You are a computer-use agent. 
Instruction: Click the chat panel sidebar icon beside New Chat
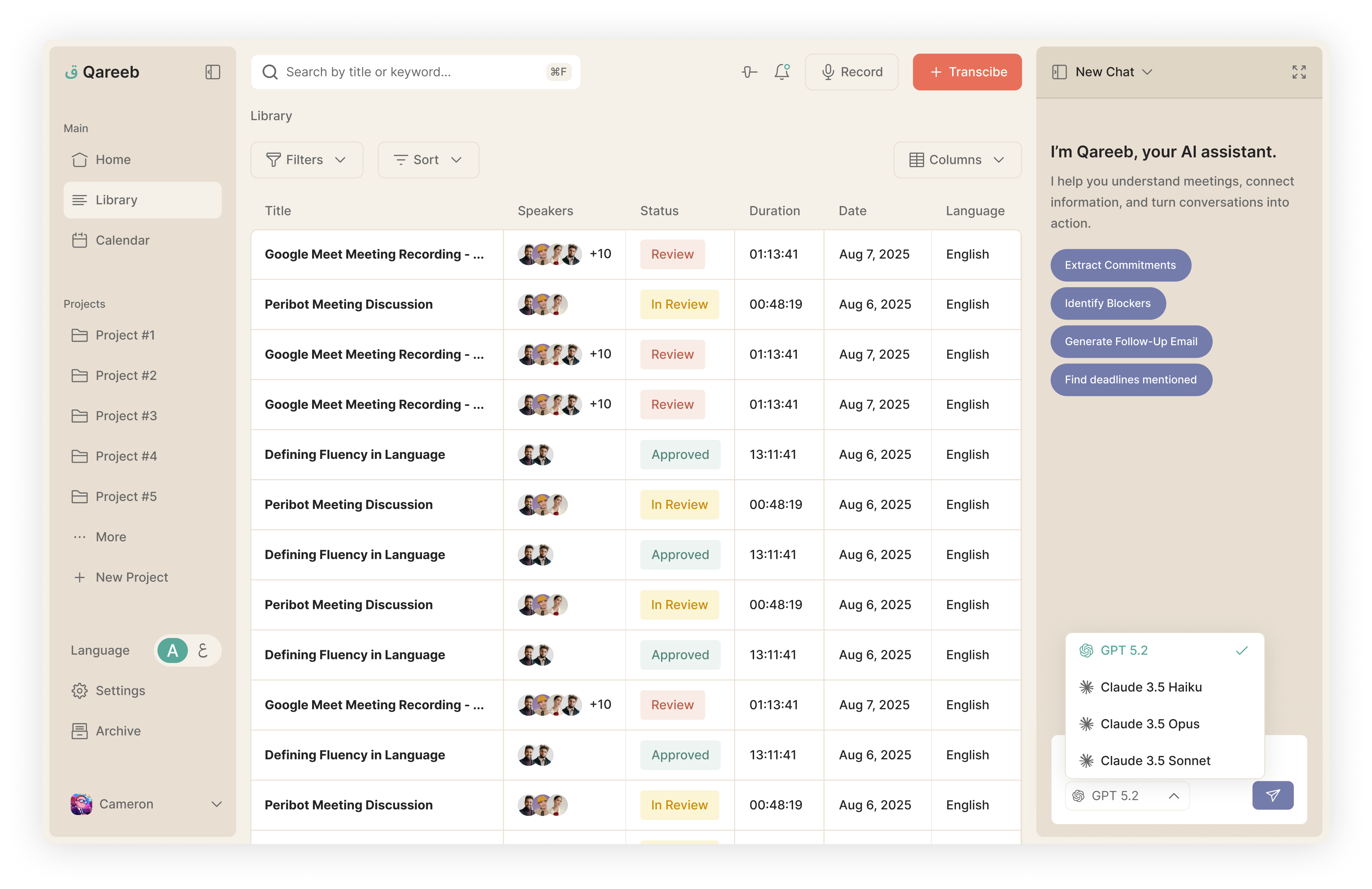tap(1059, 72)
